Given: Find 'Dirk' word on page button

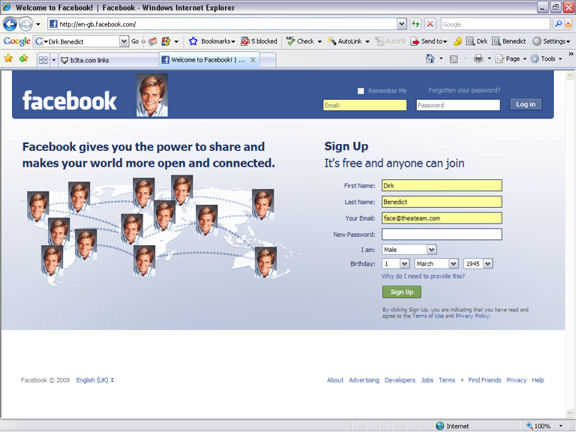Looking at the screenshot, I should point(477,42).
